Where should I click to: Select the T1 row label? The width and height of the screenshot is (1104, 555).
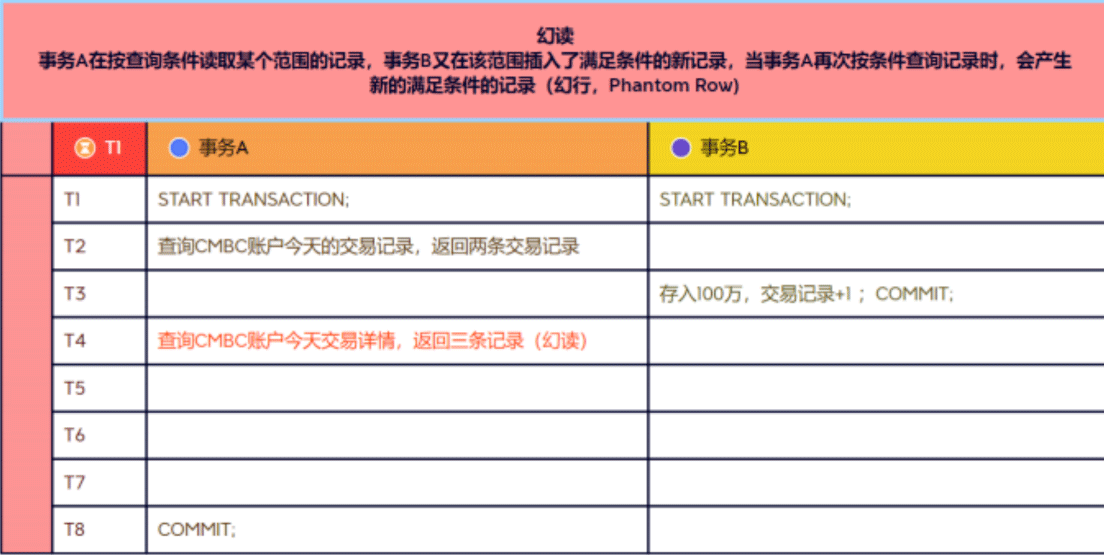point(72,199)
